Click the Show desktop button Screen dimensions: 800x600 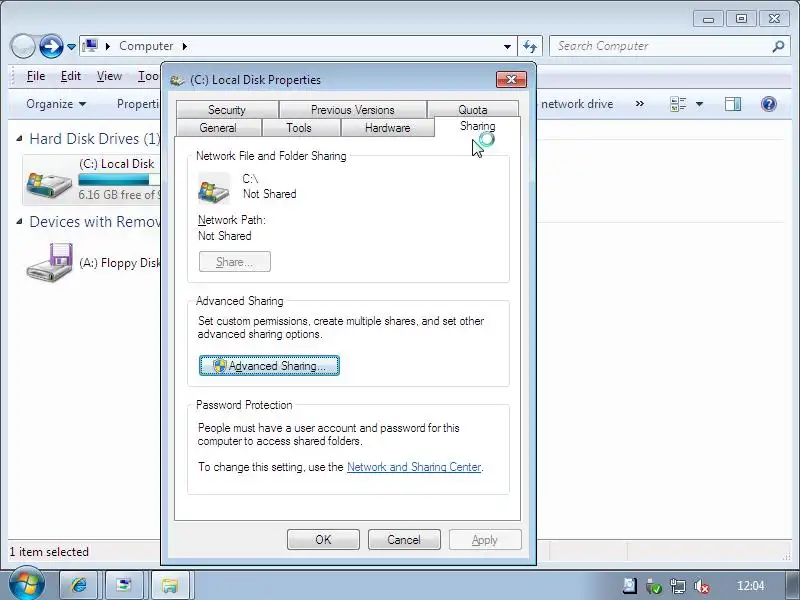[792, 585]
